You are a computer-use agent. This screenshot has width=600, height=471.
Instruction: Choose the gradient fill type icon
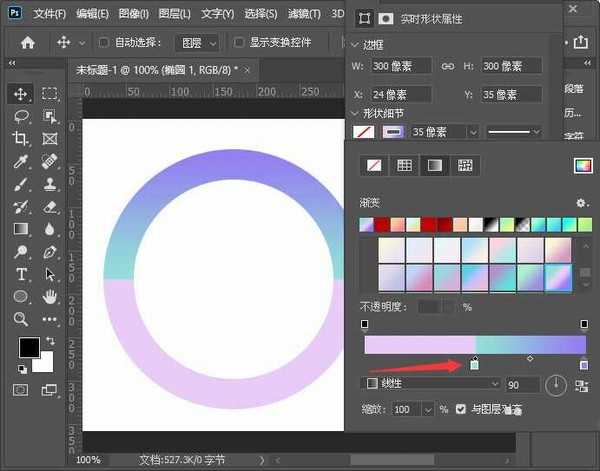click(435, 165)
